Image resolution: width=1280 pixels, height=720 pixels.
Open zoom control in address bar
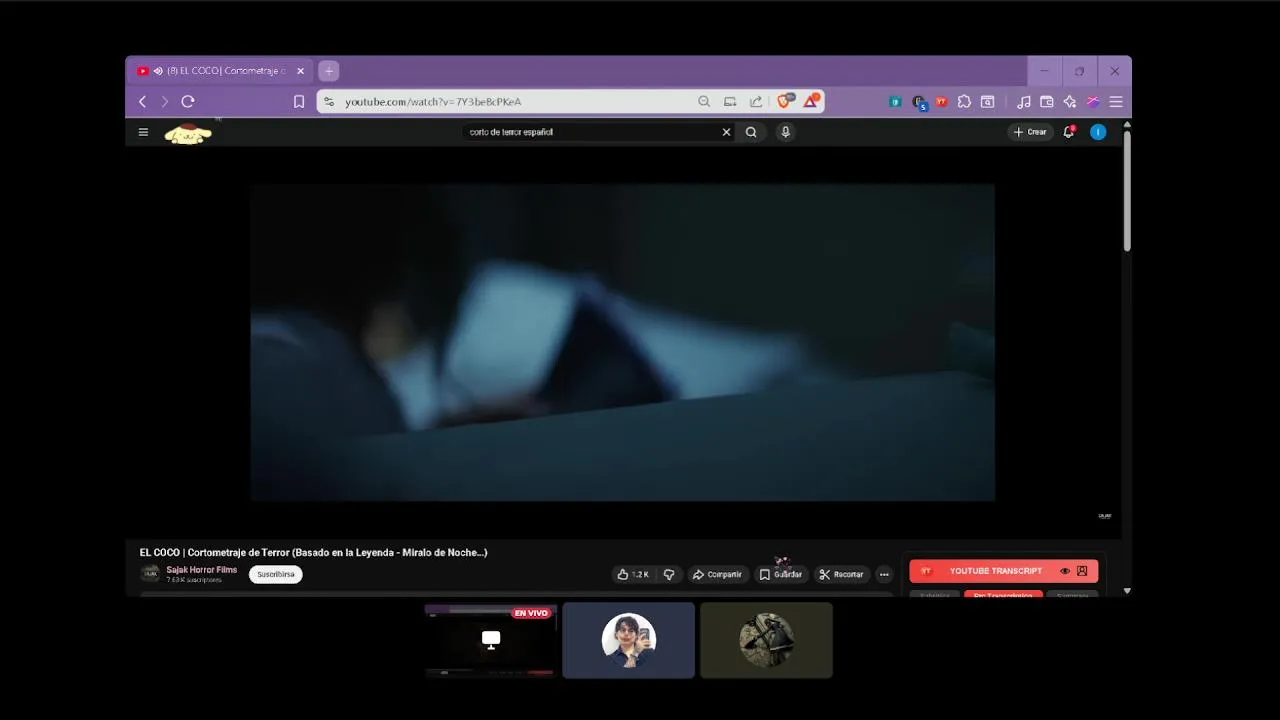[704, 101]
